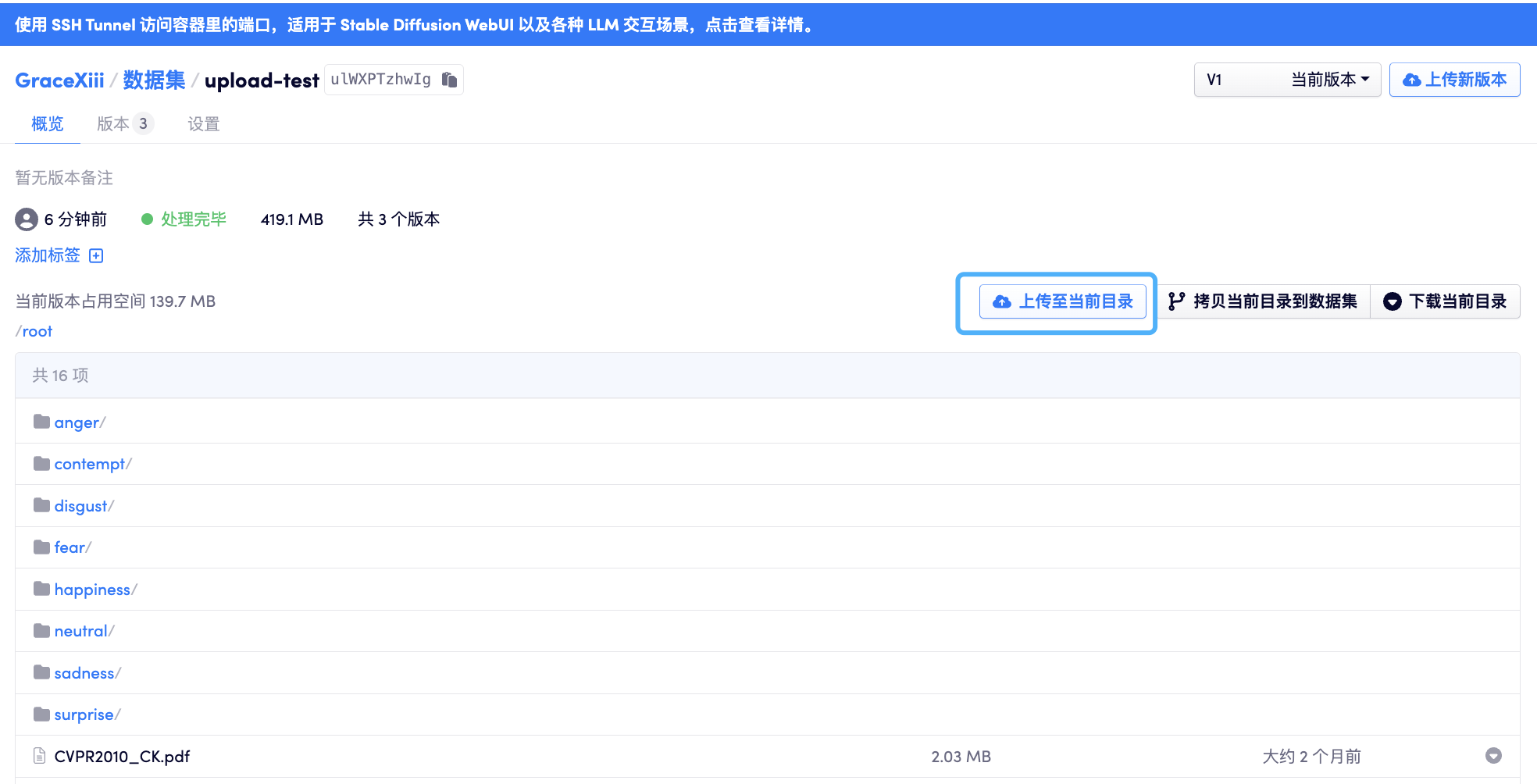The image size is (1537, 784).
Task: Click the folder icon beside surprise
Action: [x=41, y=715]
